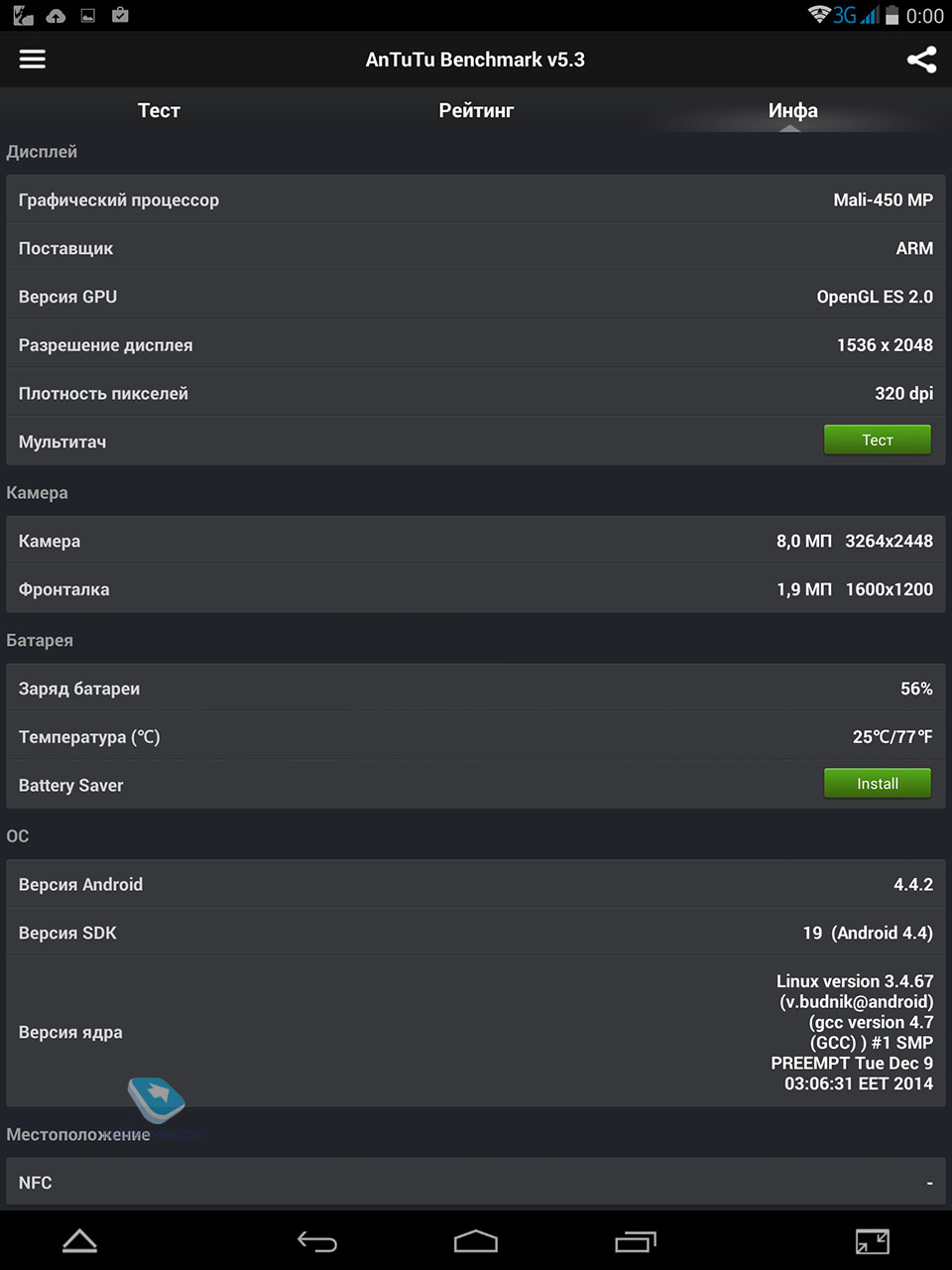Select the Инфа tab

pos(793,110)
